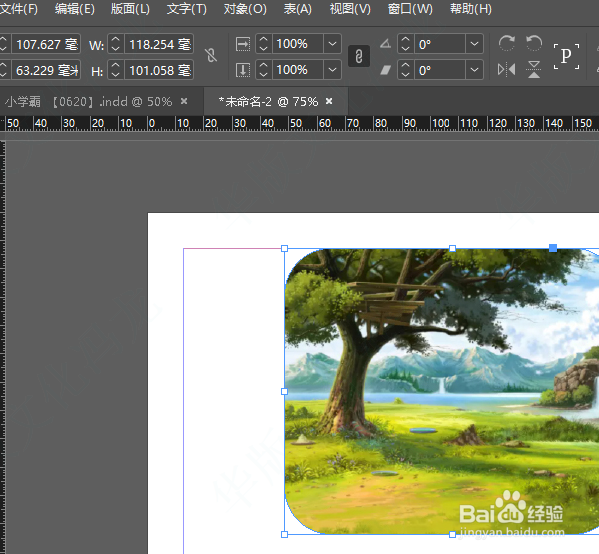Click the rotation angle icon

click(x=385, y=44)
